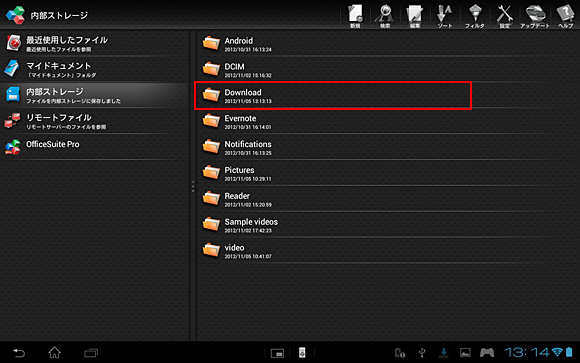The width and height of the screenshot is (580, 363).
Task: Open 最近使用したファイル in sidebar
Action: [95, 43]
